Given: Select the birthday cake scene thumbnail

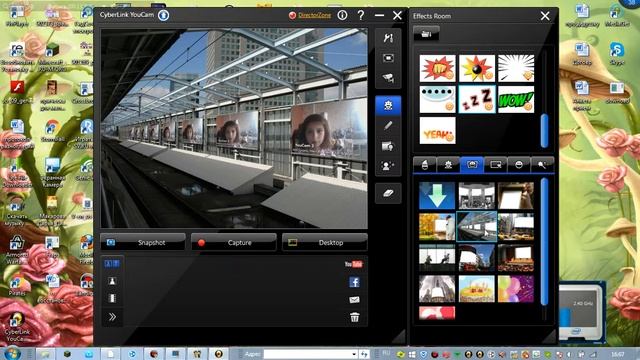Looking at the screenshot, I should 476,289.
